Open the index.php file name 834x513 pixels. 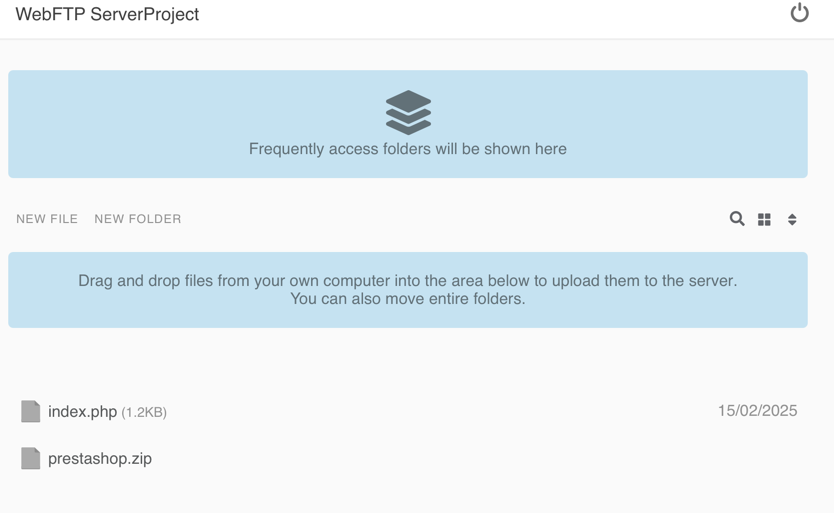pyautogui.click(x=82, y=411)
